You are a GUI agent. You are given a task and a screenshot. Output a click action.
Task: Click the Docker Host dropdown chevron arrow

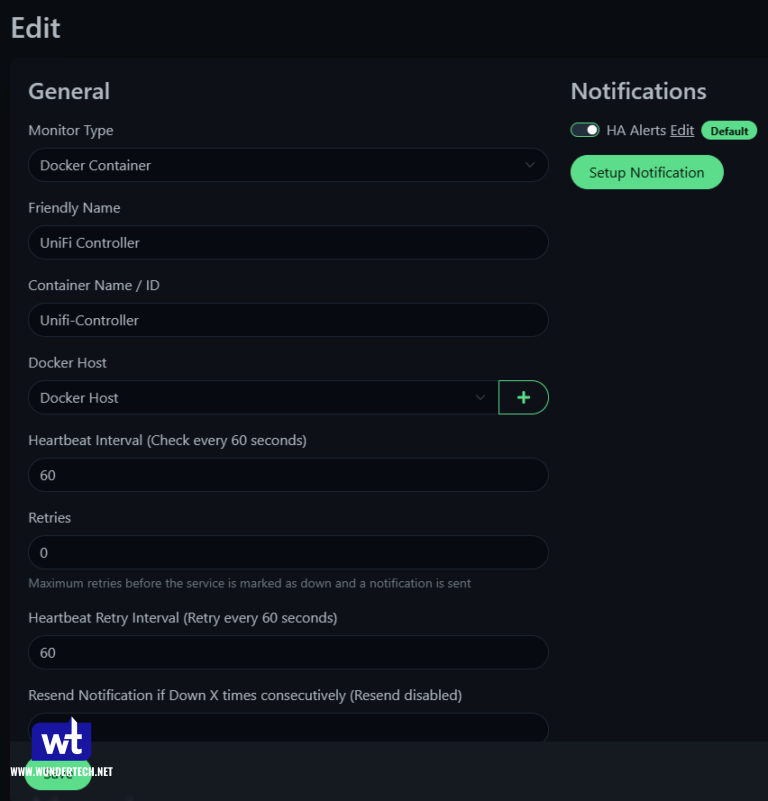pos(480,397)
